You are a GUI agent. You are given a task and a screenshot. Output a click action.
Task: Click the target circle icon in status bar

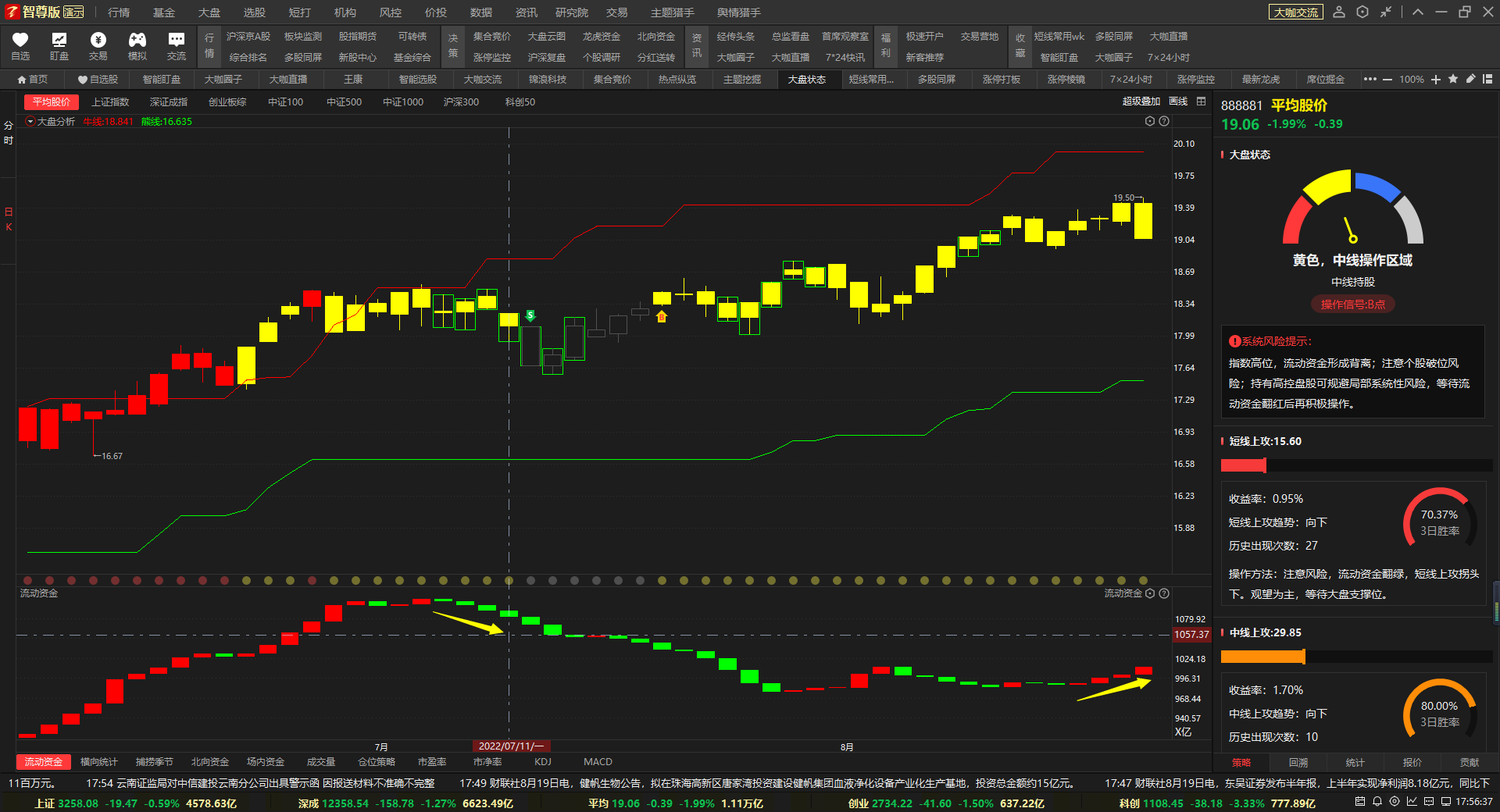point(1395,802)
